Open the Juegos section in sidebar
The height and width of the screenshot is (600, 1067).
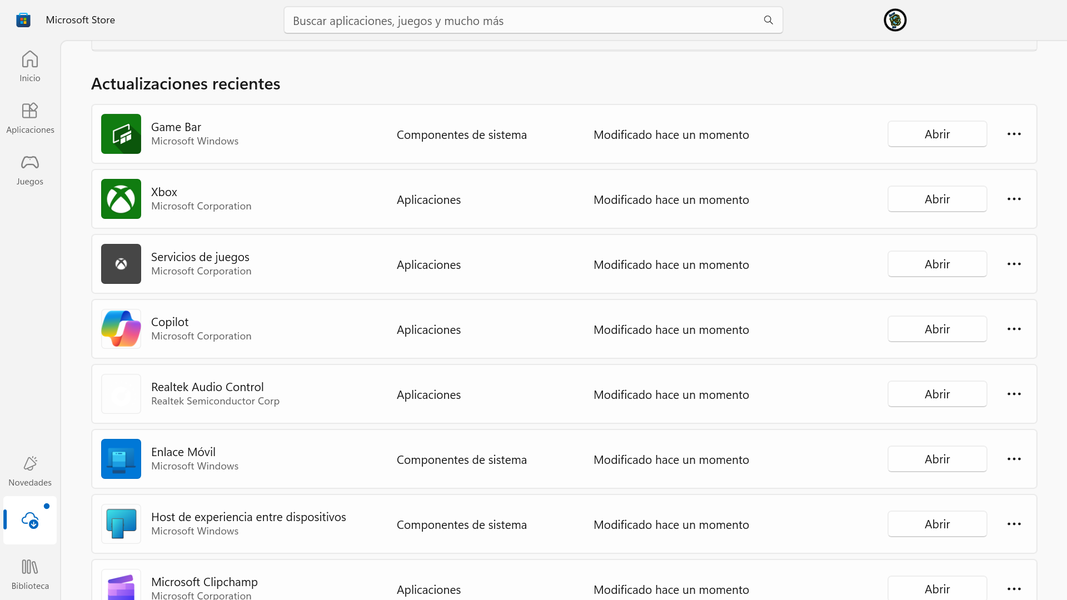click(30, 170)
